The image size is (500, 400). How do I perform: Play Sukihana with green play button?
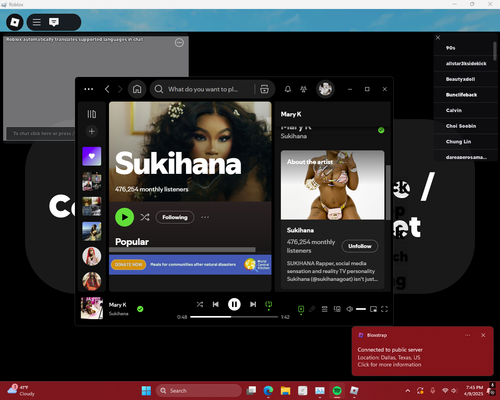coord(124,217)
